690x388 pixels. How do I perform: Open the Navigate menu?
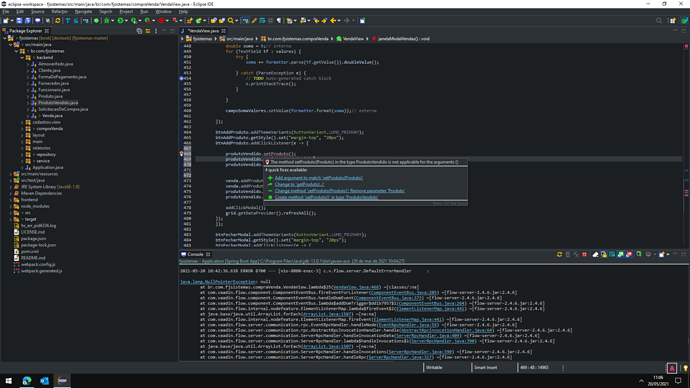[83, 11]
